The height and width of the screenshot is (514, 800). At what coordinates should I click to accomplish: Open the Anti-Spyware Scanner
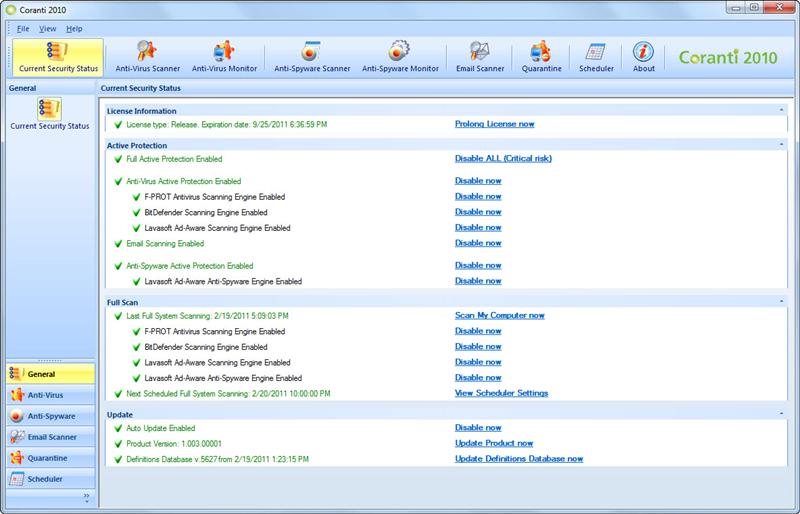point(312,57)
